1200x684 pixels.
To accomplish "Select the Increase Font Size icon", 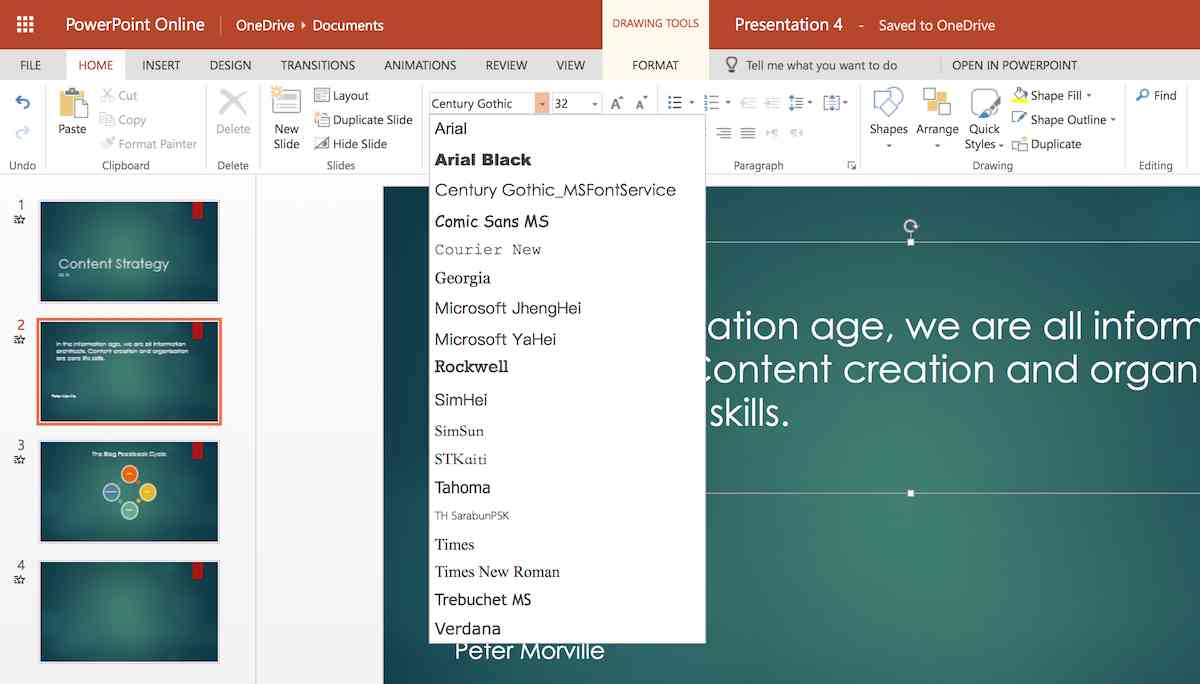I will click(616, 102).
